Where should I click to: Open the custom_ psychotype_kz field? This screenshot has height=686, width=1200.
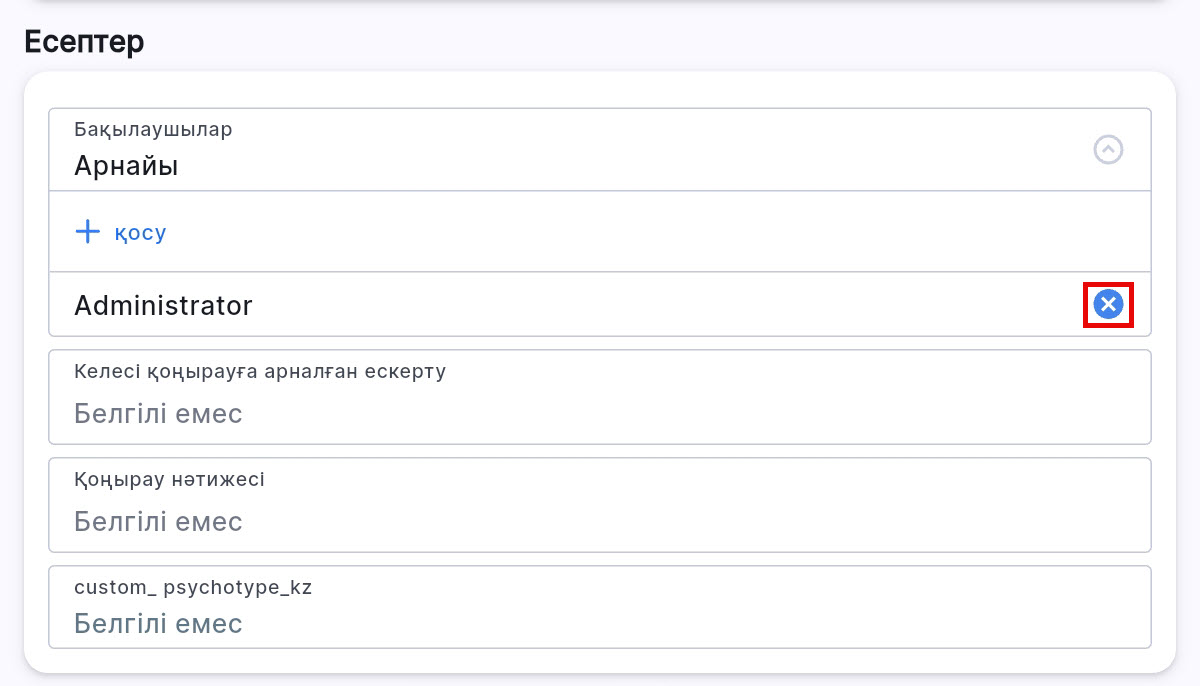(600, 607)
